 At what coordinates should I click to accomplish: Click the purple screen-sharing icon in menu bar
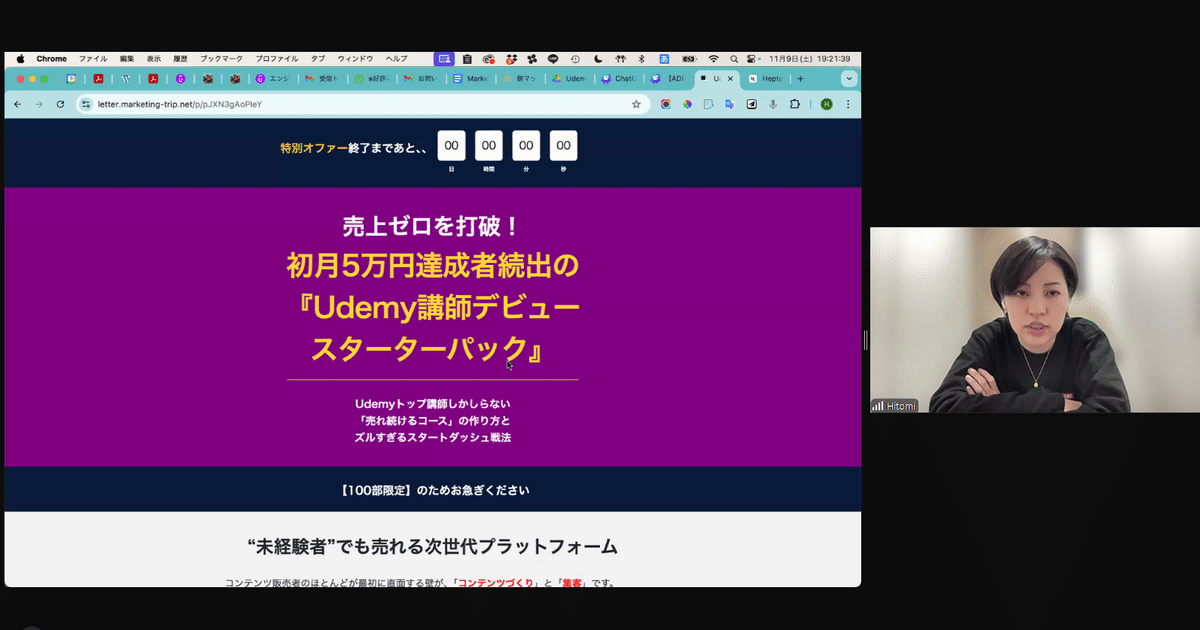click(444, 59)
